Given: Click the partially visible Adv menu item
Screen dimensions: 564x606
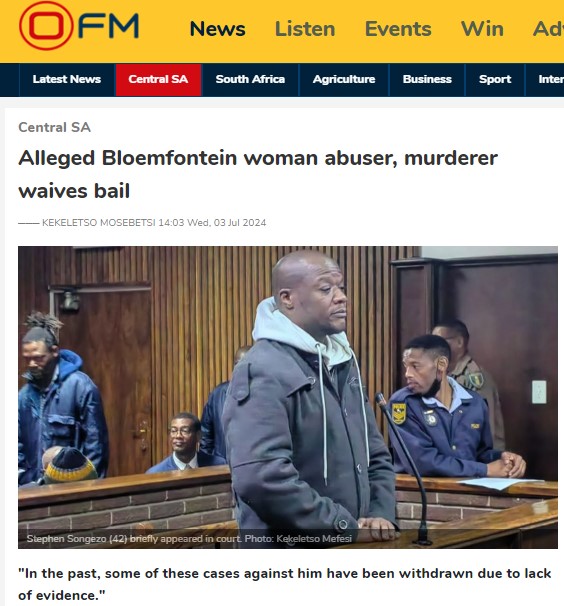Looking at the screenshot, I should (548, 29).
